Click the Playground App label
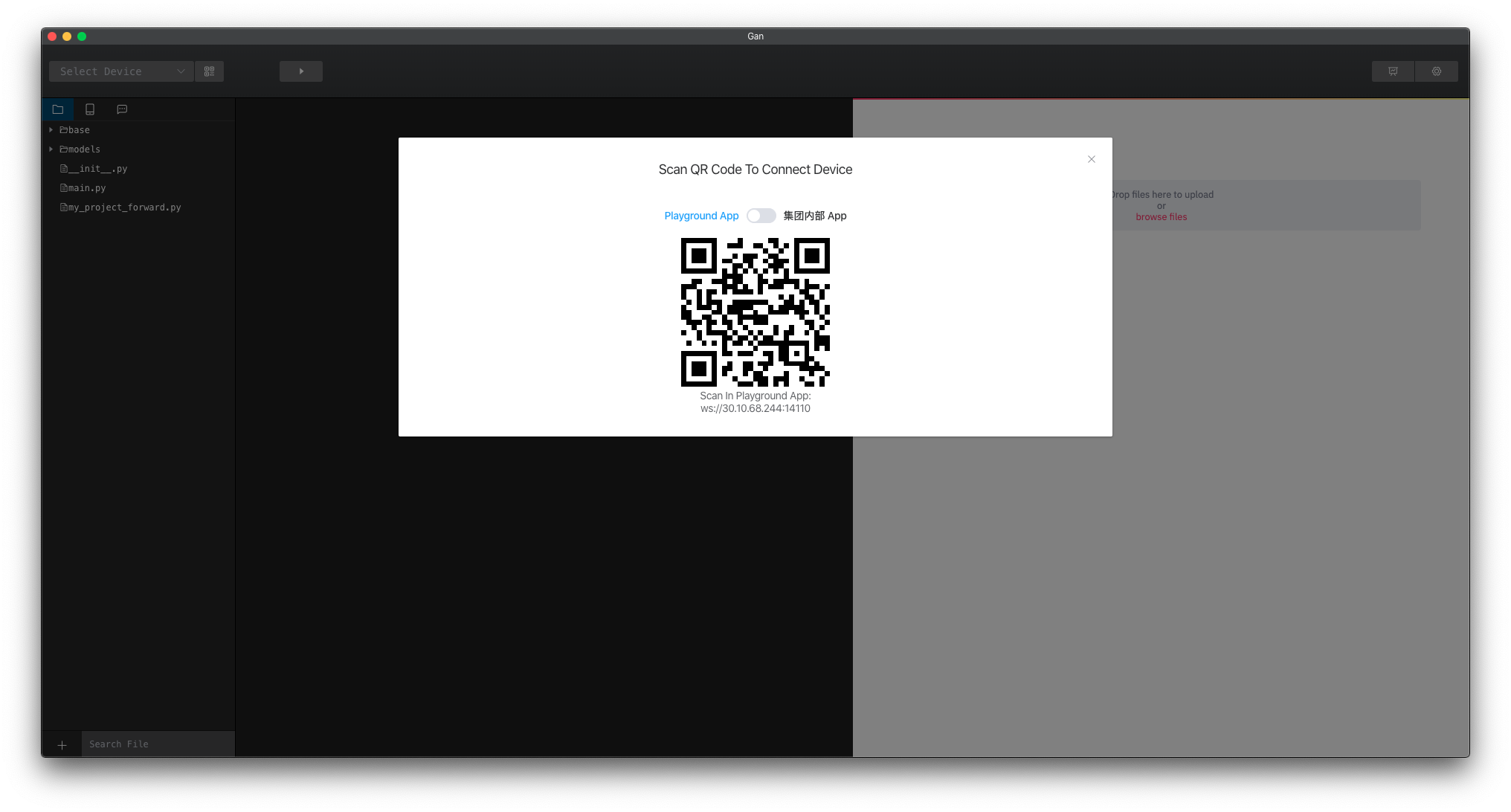The image size is (1511, 812). 701,216
